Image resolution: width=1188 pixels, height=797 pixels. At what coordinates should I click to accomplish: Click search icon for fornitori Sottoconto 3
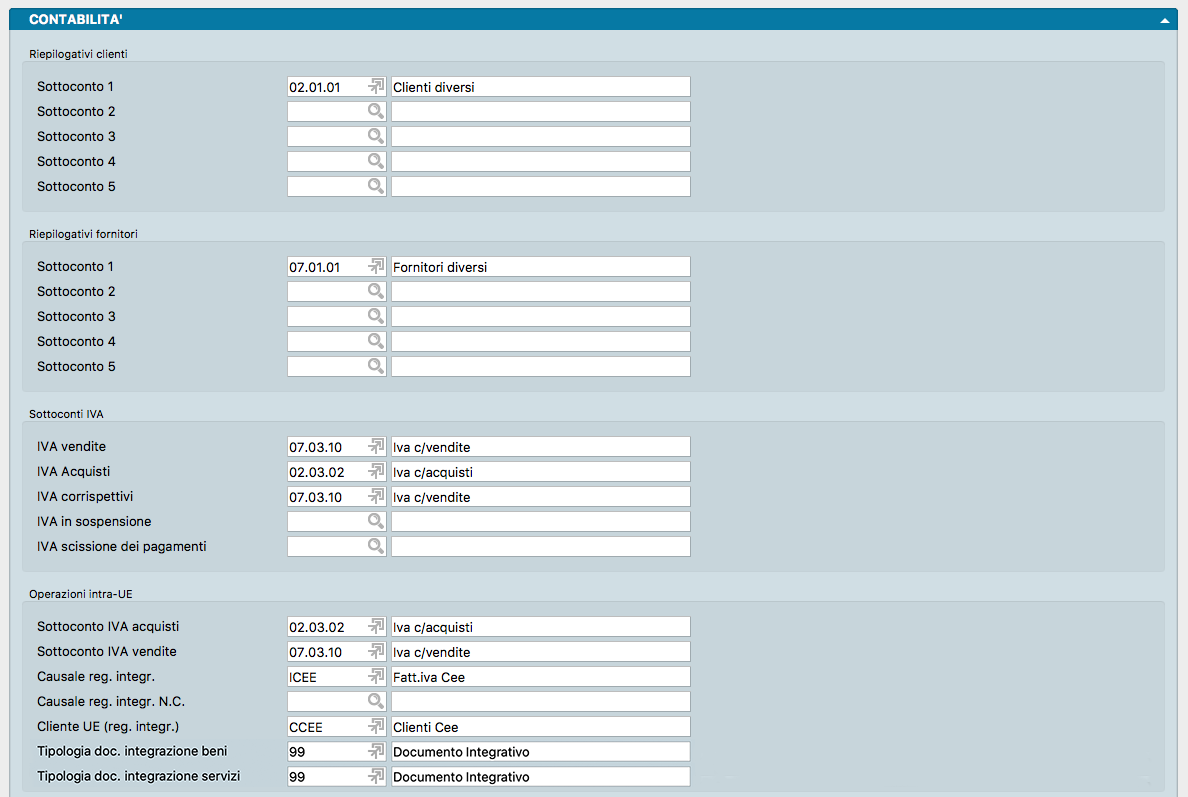[376, 317]
